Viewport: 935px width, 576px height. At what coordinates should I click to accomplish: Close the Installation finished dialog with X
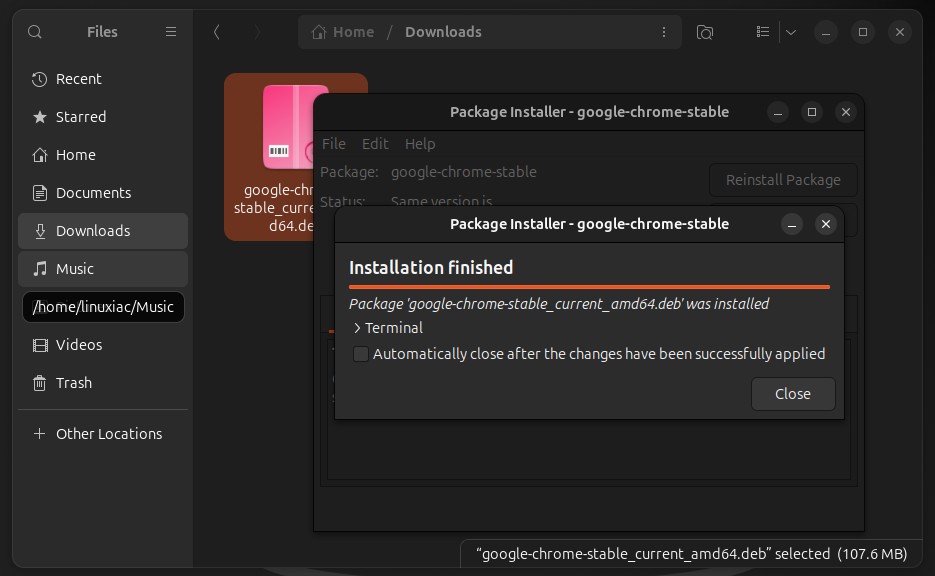pyautogui.click(x=826, y=224)
